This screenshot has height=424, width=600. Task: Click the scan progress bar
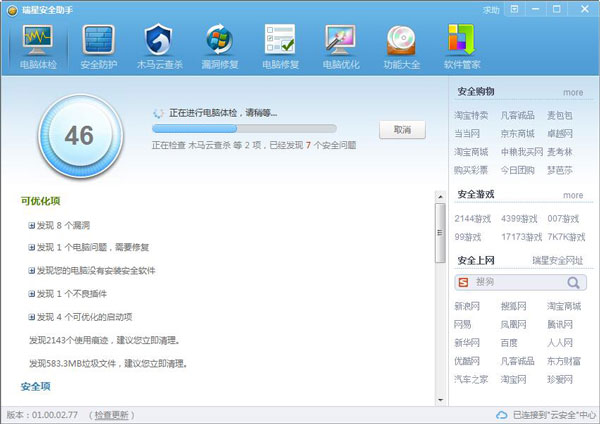[x=244, y=129]
